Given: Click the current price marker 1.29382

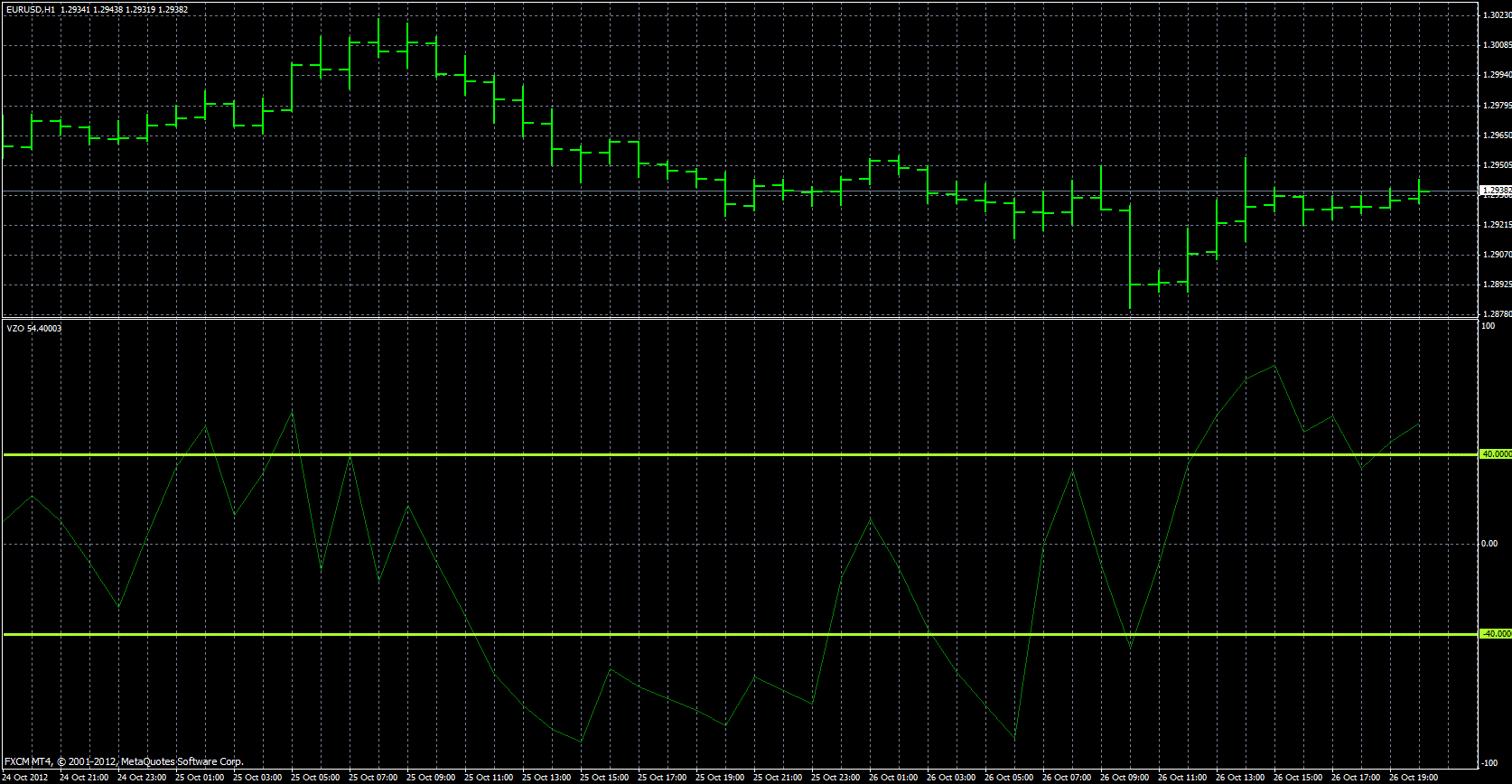Looking at the screenshot, I should [x=1496, y=191].
